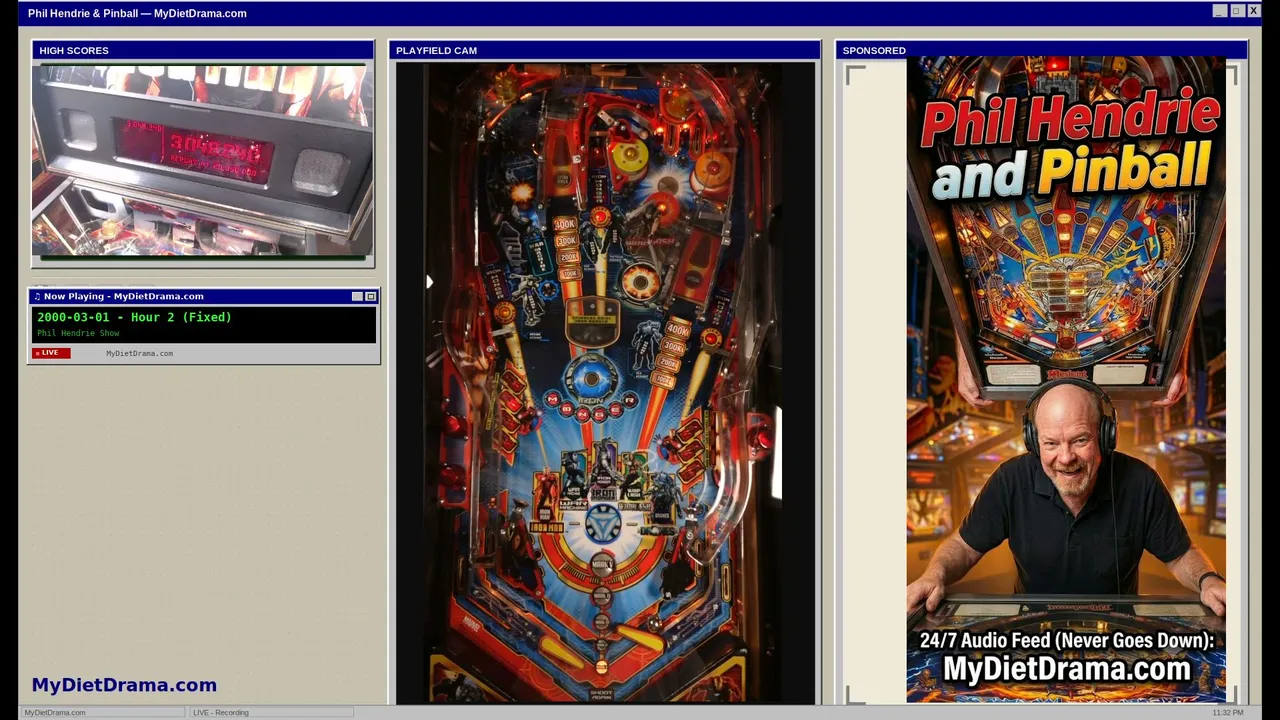Screen dimensions: 1280x720
Task: Click the HIGH SCORES panel header
Action: click(203, 50)
